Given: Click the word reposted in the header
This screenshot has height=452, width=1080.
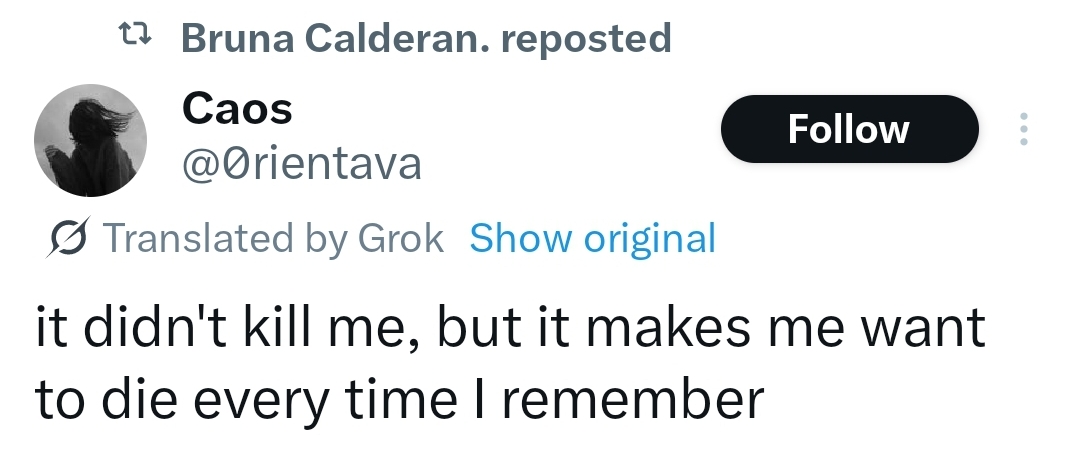Looking at the screenshot, I should click(x=585, y=39).
